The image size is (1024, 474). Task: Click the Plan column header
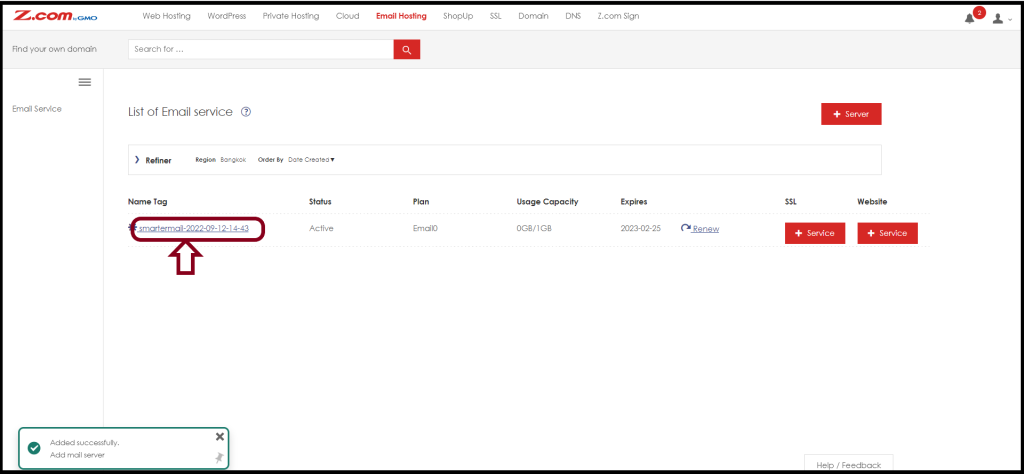[421, 202]
